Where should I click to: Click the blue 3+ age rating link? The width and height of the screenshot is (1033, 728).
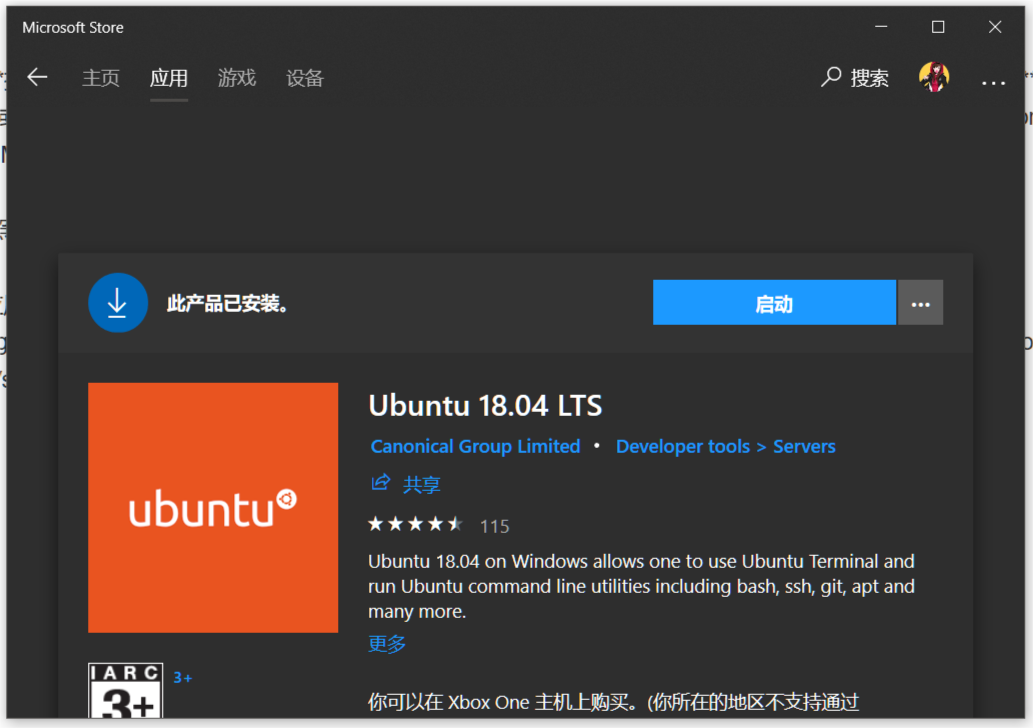point(182,678)
